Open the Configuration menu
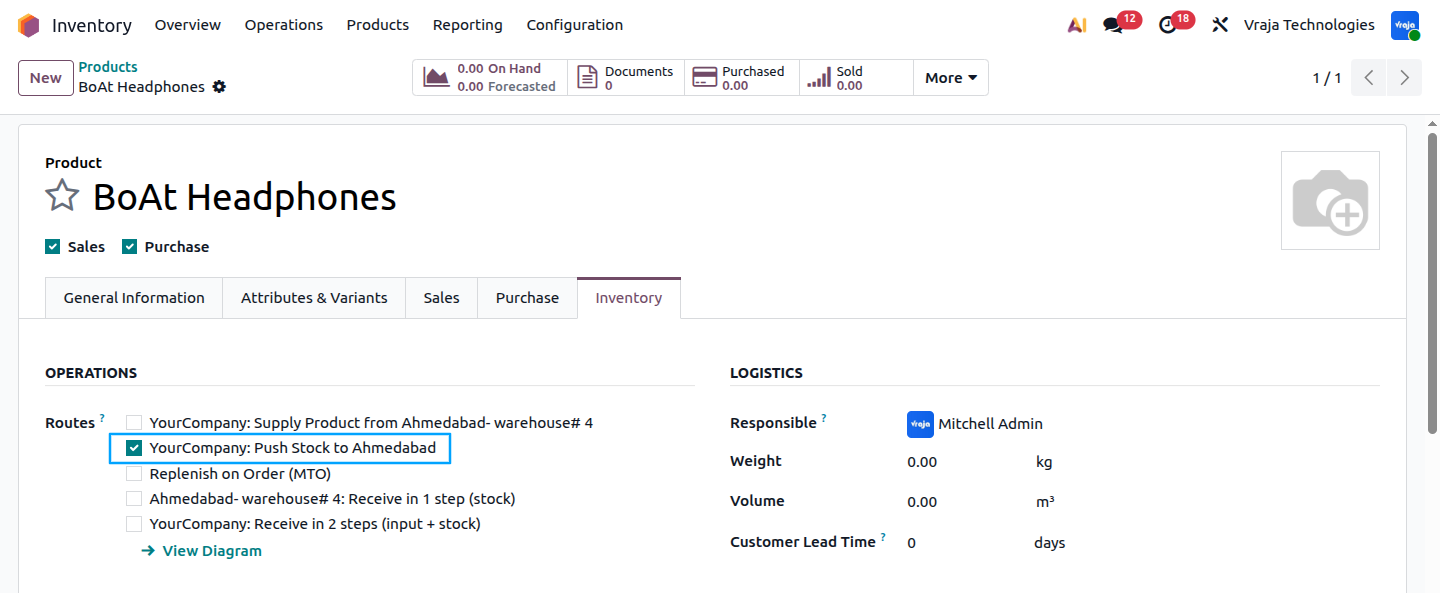This screenshot has width=1440, height=593. point(575,25)
